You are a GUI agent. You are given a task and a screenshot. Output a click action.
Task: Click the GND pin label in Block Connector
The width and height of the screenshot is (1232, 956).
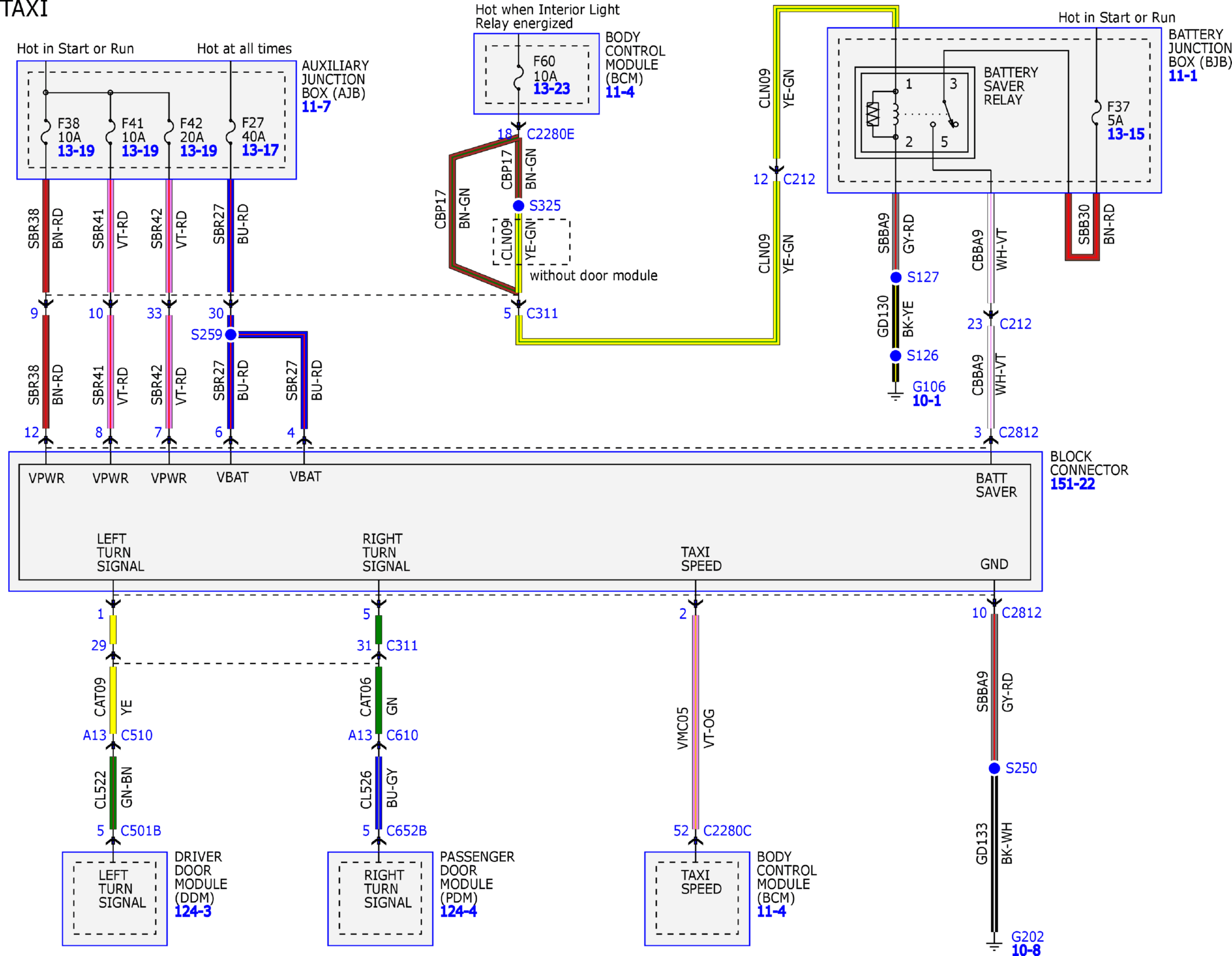point(994,564)
